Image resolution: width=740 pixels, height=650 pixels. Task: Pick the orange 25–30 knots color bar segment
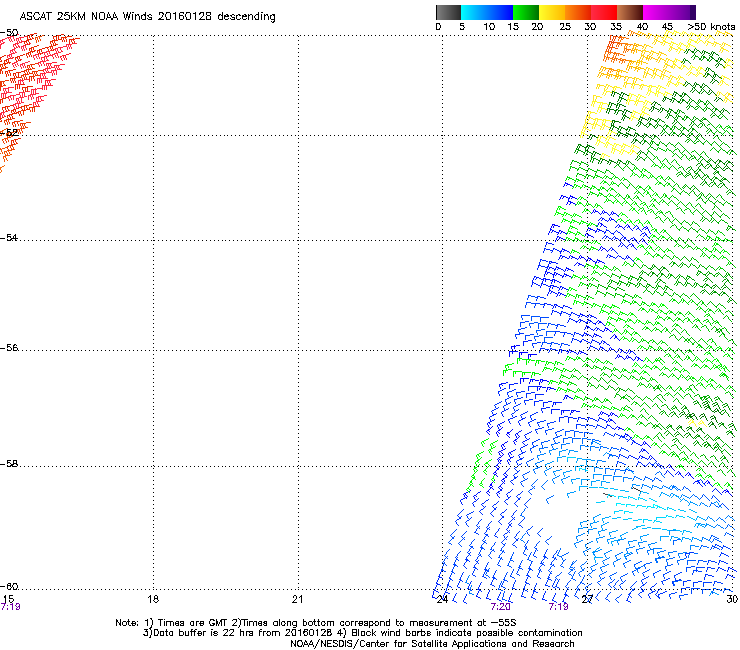[578, 12]
